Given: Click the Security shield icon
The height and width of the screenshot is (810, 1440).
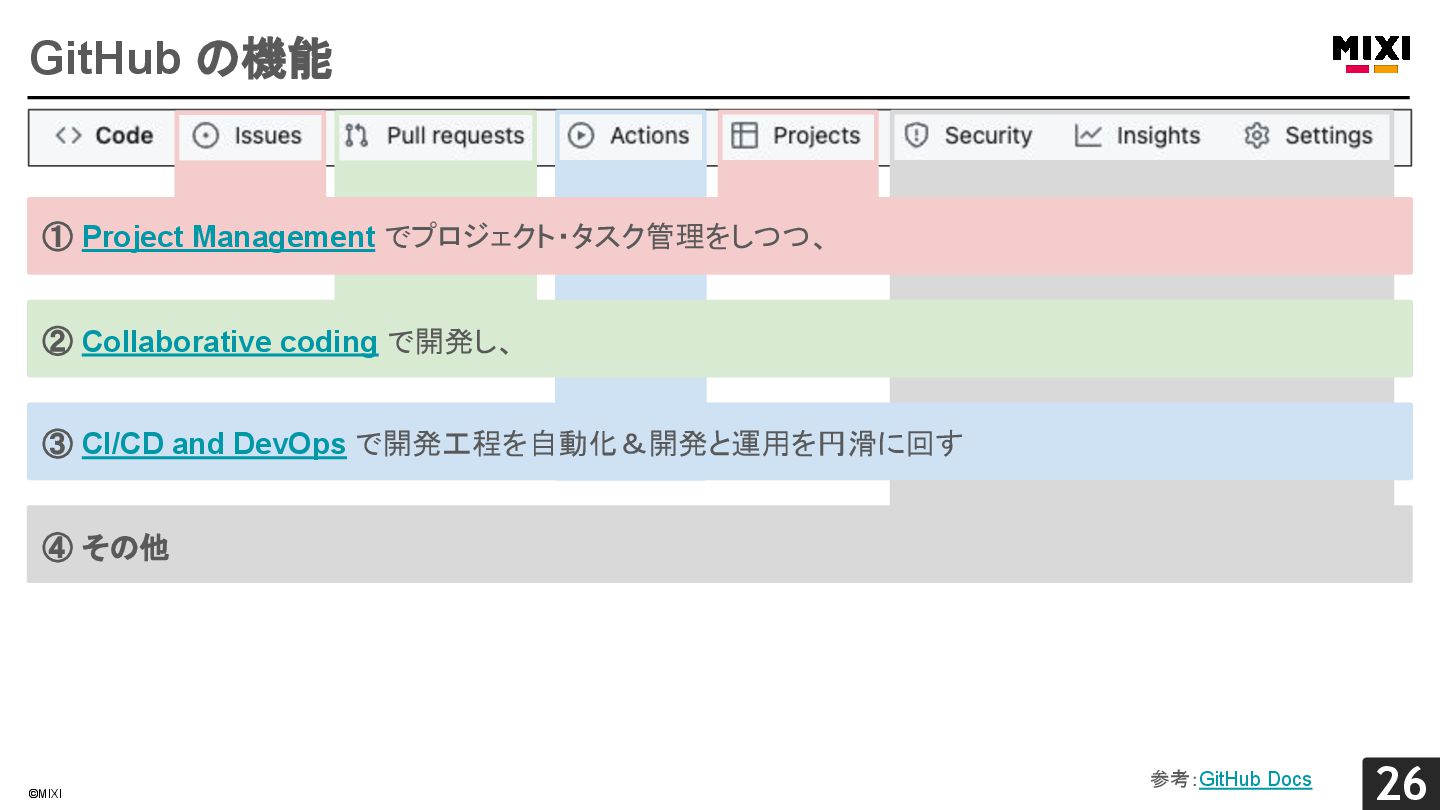Looking at the screenshot, I should [916, 136].
